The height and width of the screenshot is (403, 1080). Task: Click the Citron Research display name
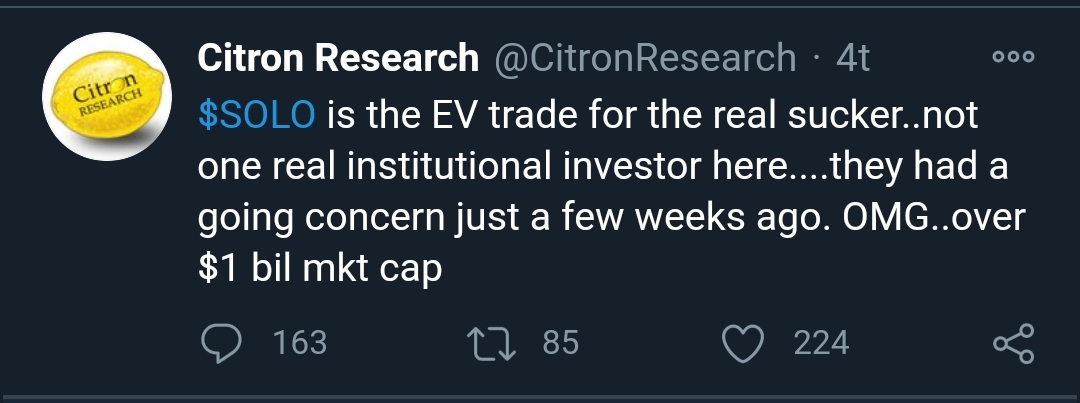point(338,58)
